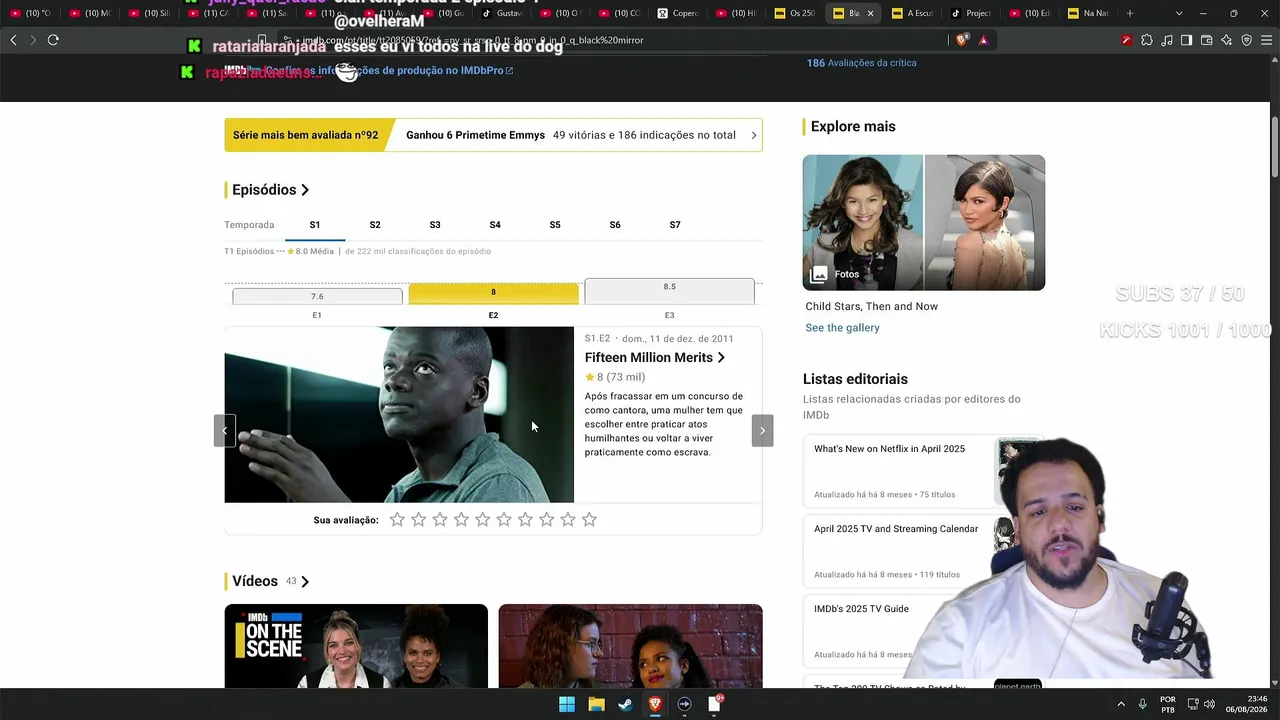Play the IMDb On The Scene video
This screenshot has width=1280, height=720.
[x=356, y=646]
